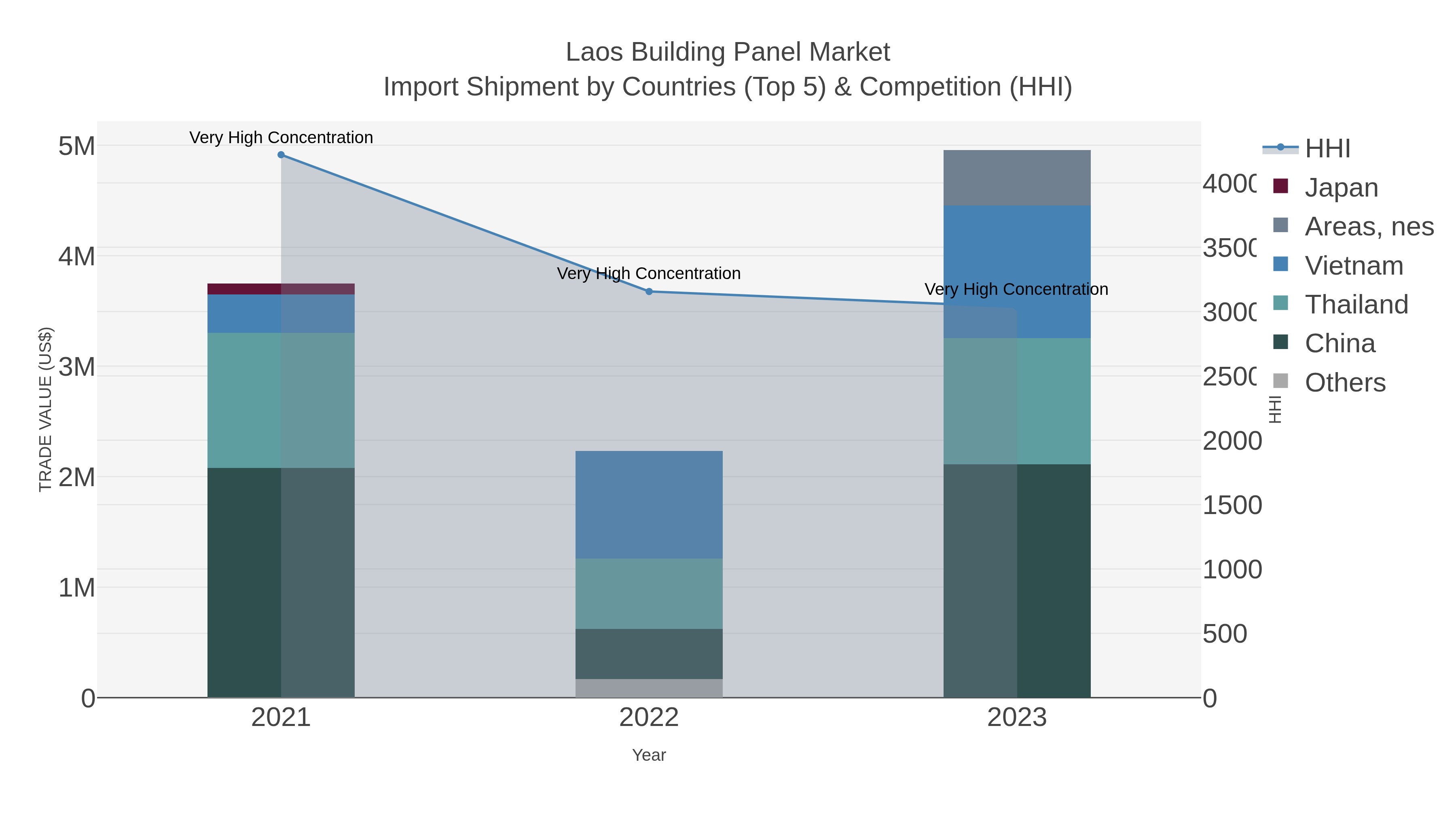
Task: Click 2023 Very High Concentration annotation
Action: point(1016,290)
